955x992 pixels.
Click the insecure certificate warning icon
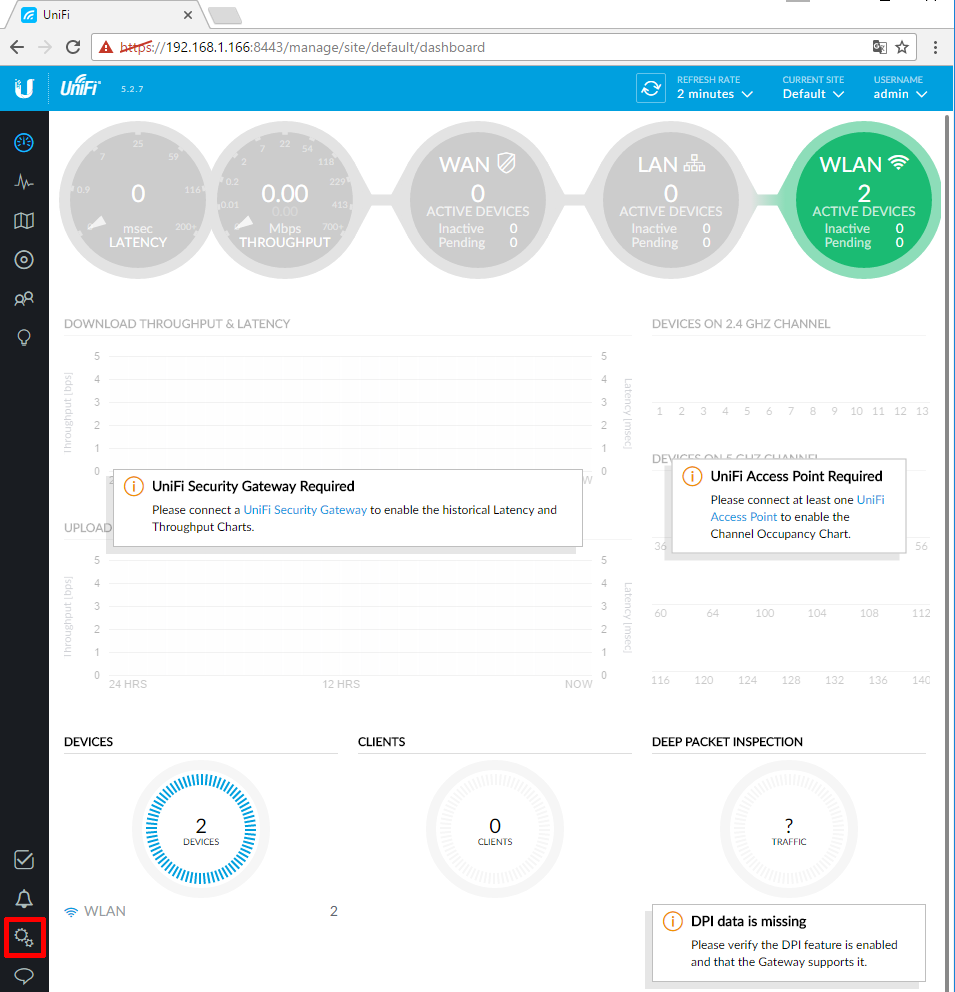click(x=106, y=47)
